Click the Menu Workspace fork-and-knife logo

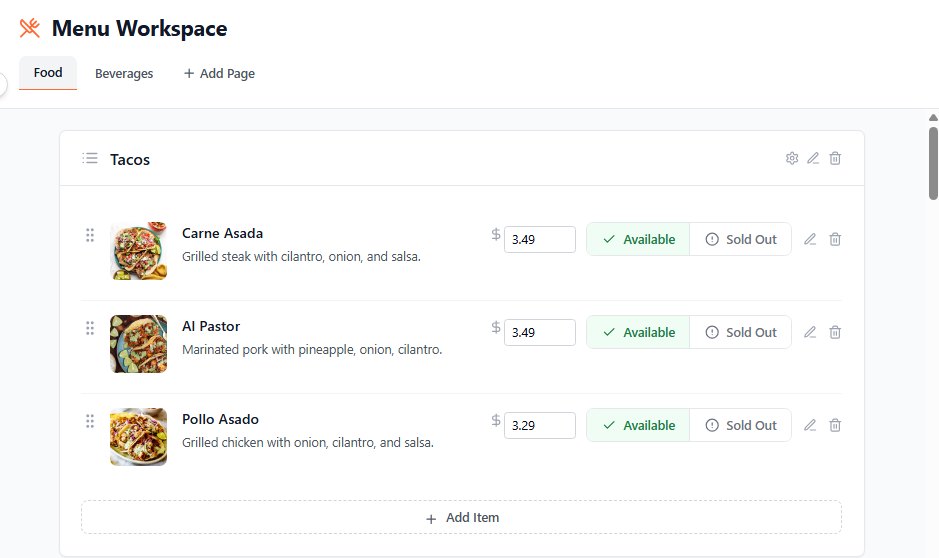click(29, 28)
